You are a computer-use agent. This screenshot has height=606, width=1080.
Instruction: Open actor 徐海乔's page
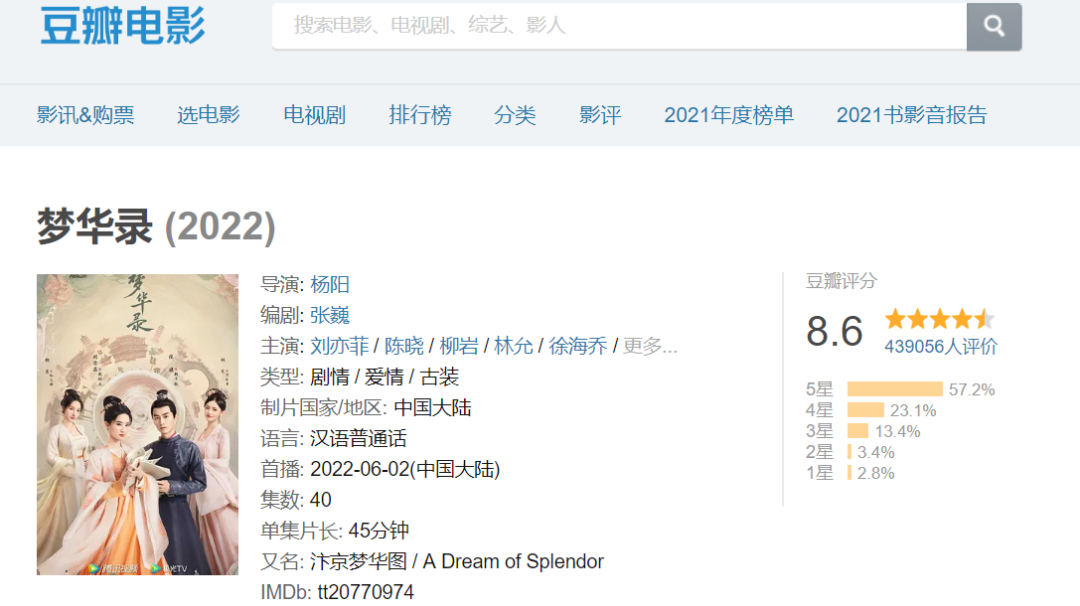tap(578, 346)
